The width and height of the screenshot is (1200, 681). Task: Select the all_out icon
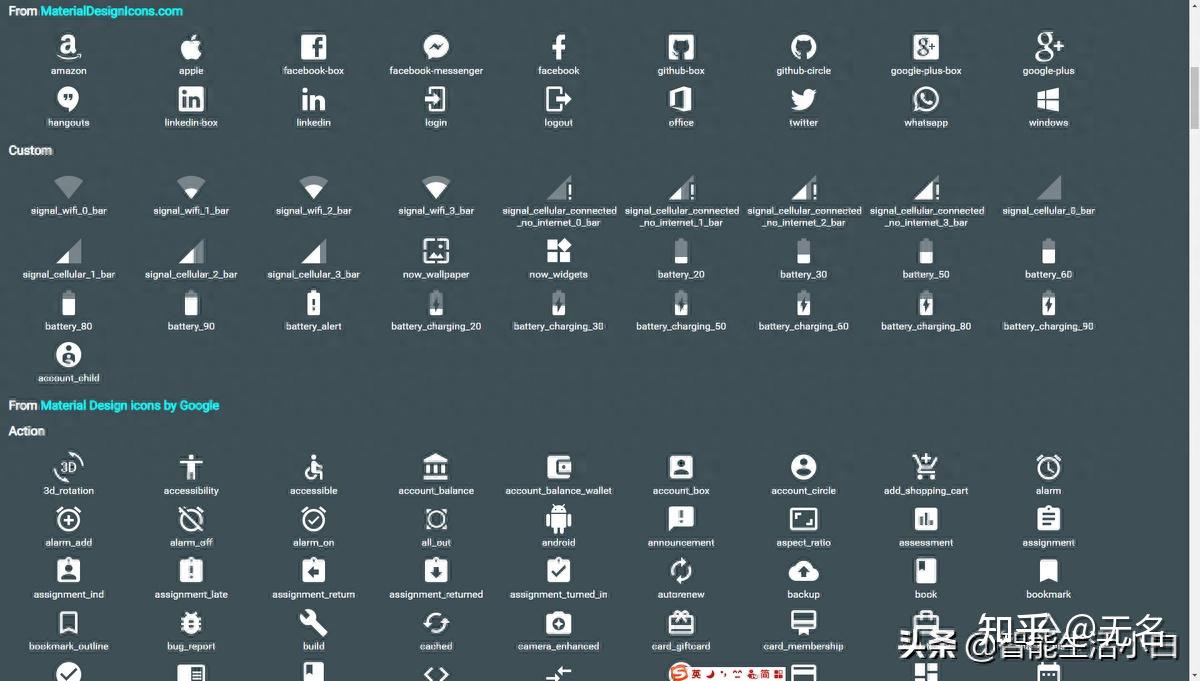pos(436,519)
